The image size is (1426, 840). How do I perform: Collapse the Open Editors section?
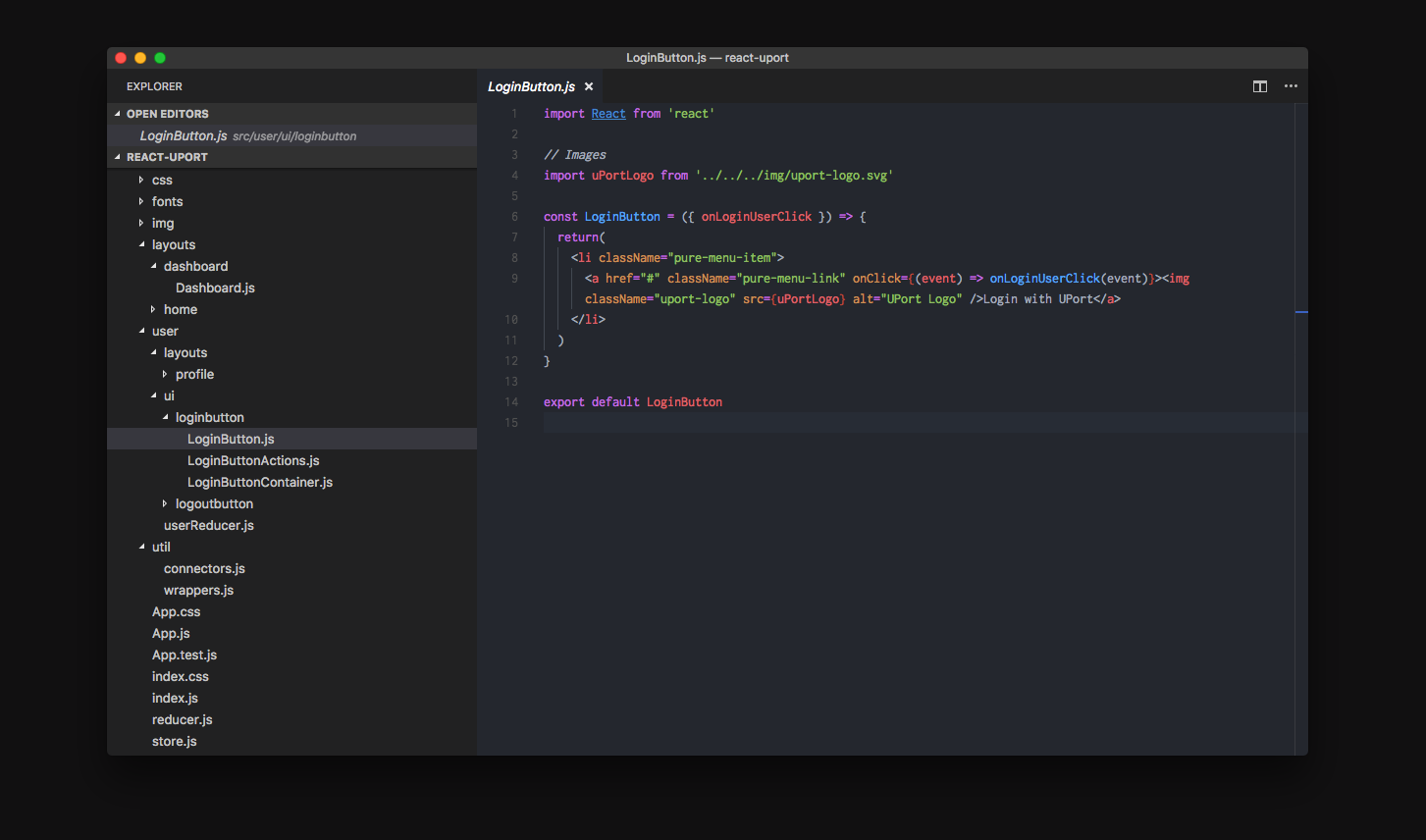tap(167, 114)
